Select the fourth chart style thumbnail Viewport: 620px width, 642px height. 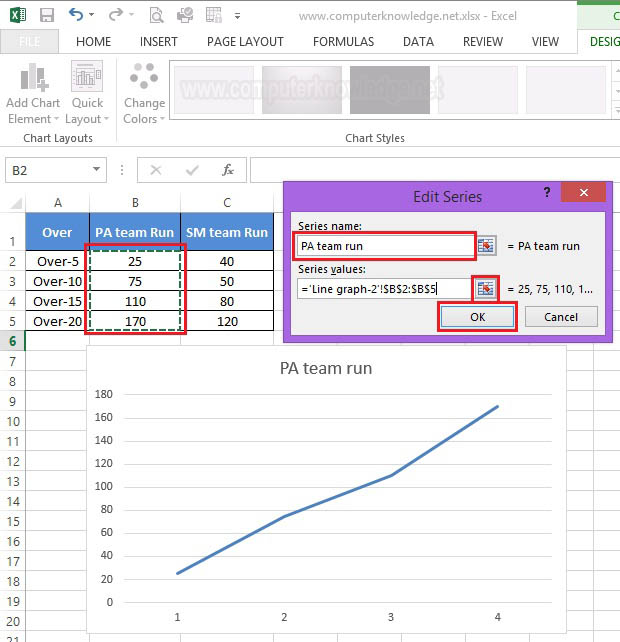click(x=478, y=90)
